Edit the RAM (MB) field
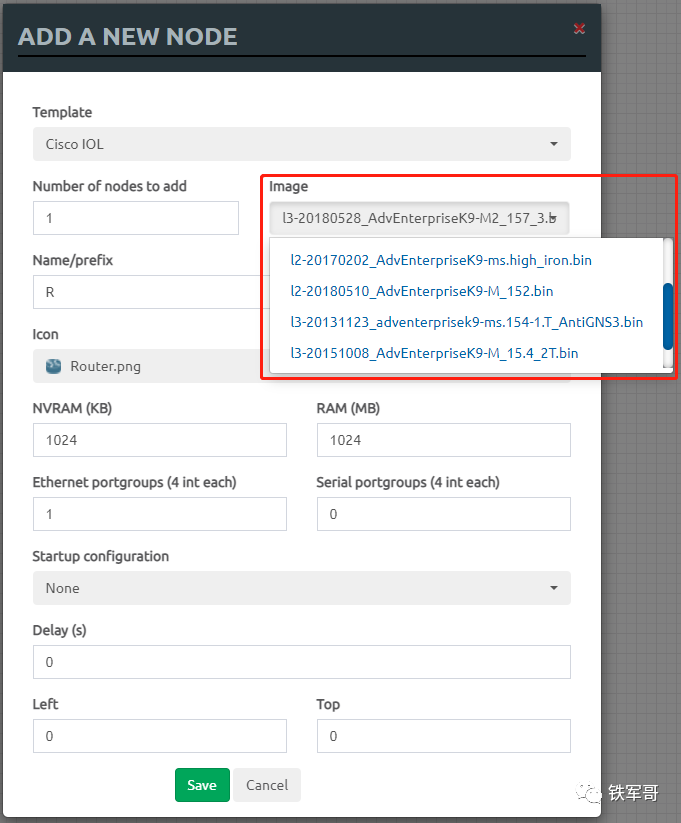Screen dimensions: 681x823 point(444,440)
